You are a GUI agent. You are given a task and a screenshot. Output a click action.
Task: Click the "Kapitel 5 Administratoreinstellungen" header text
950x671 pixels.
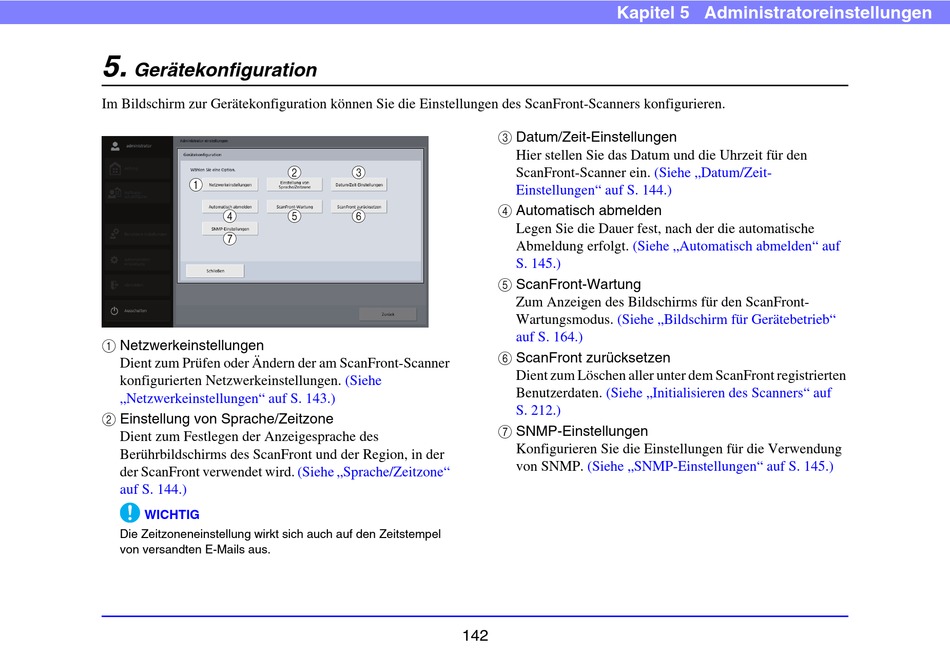click(x=774, y=12)
